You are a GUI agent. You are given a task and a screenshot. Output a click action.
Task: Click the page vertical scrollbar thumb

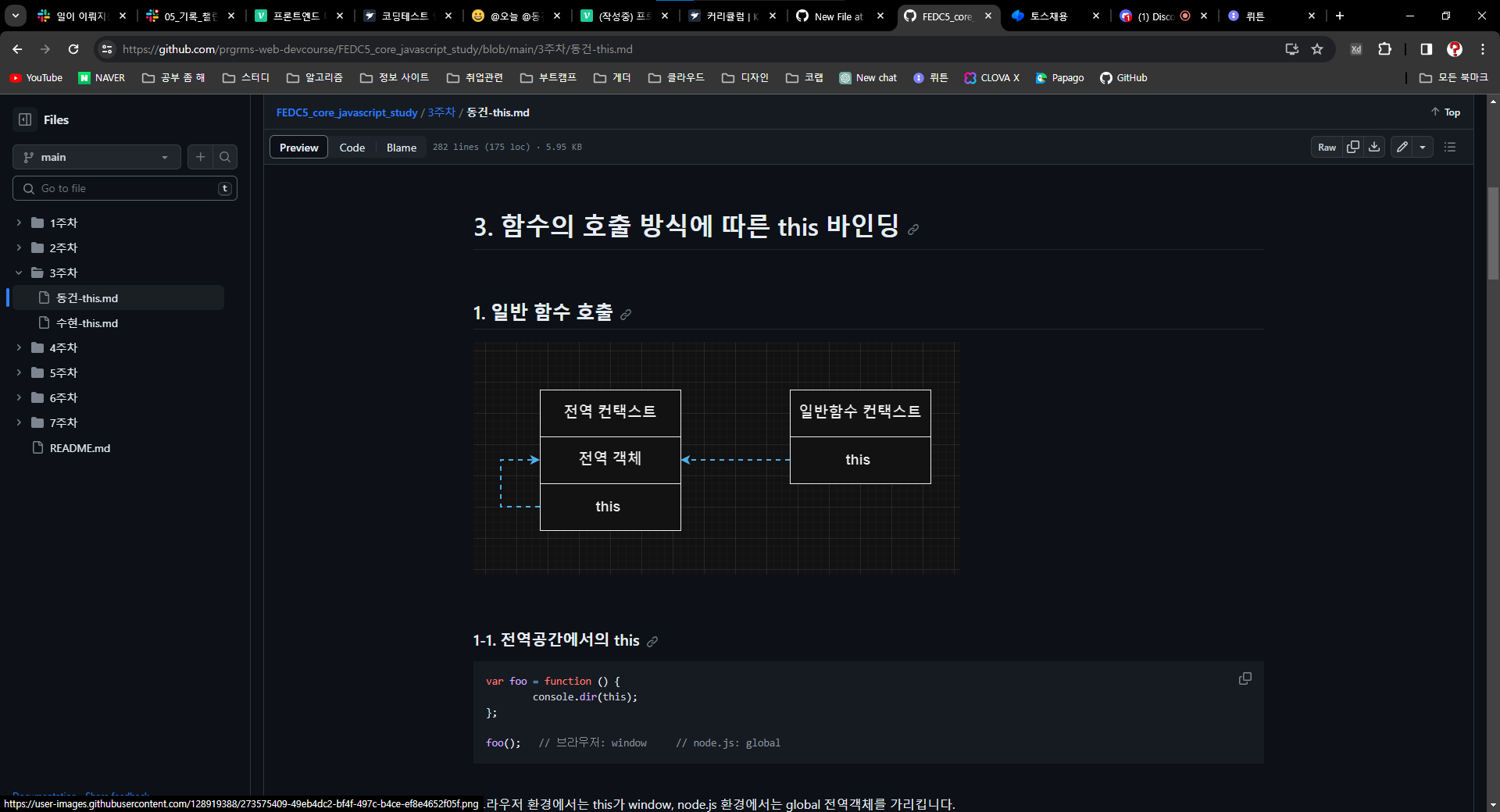click(x=1493, y=233)
